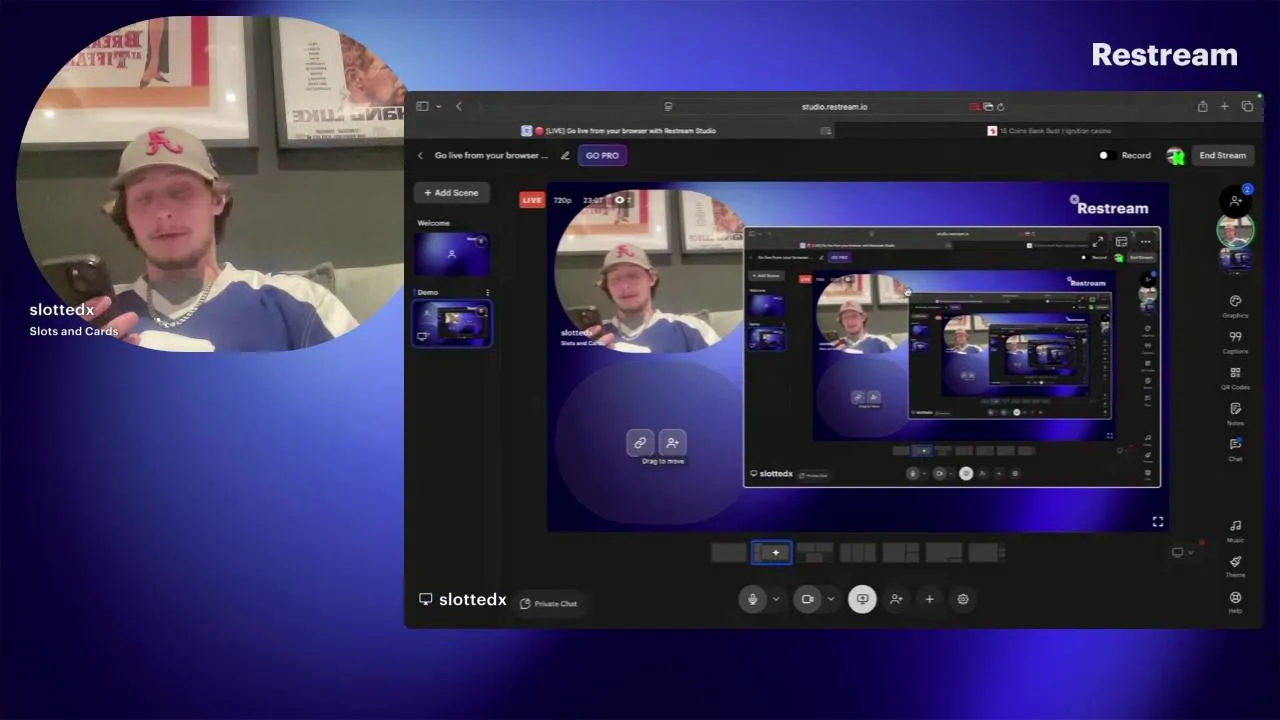Click the plus add source button
The image size is (1280, 720).
[x=929, y=599]
